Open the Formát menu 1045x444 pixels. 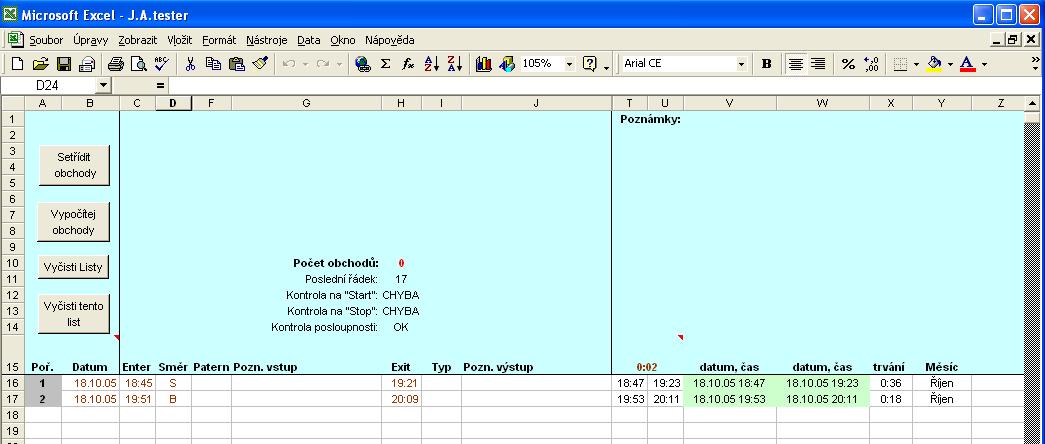click(219, 40)
